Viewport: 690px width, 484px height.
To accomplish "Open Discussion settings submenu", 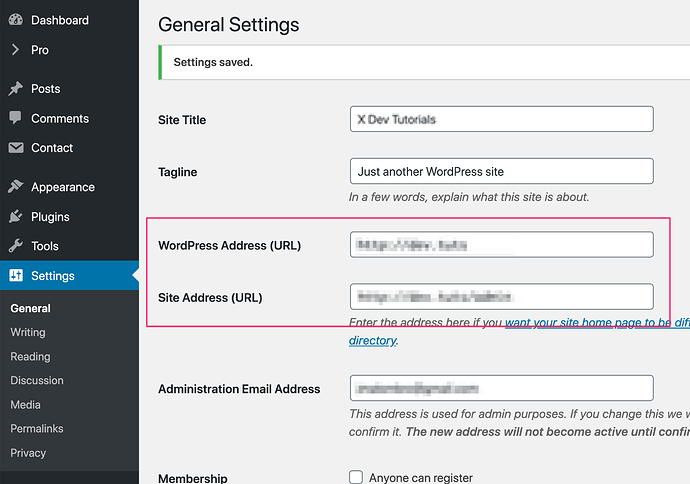I will coord(37,381).
